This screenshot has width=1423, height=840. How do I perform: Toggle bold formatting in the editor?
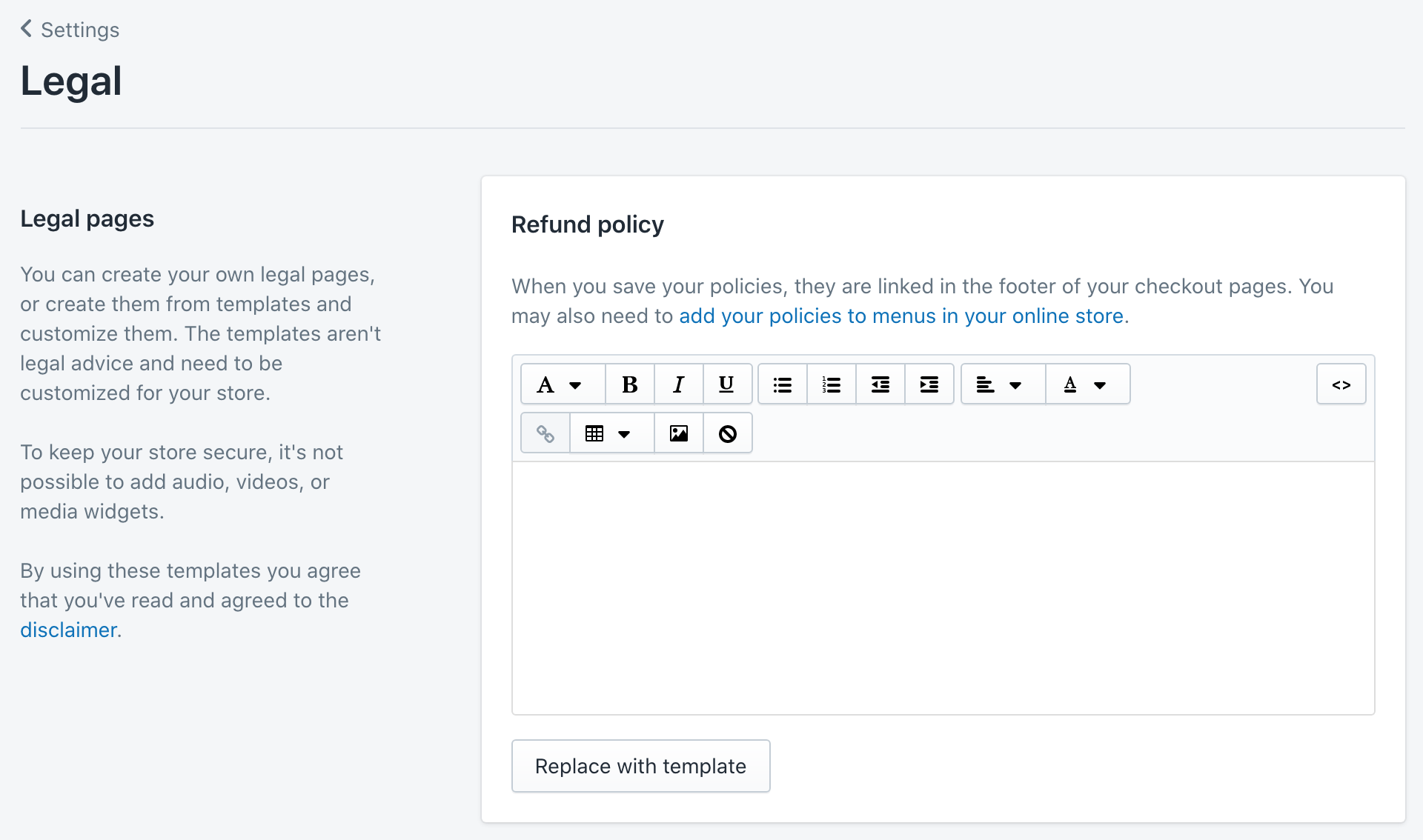pos(629,384)
